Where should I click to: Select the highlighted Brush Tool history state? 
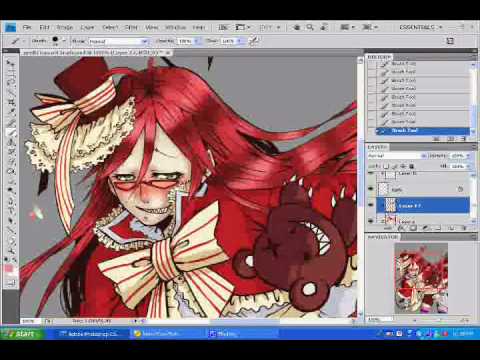(x=423, y=131)
